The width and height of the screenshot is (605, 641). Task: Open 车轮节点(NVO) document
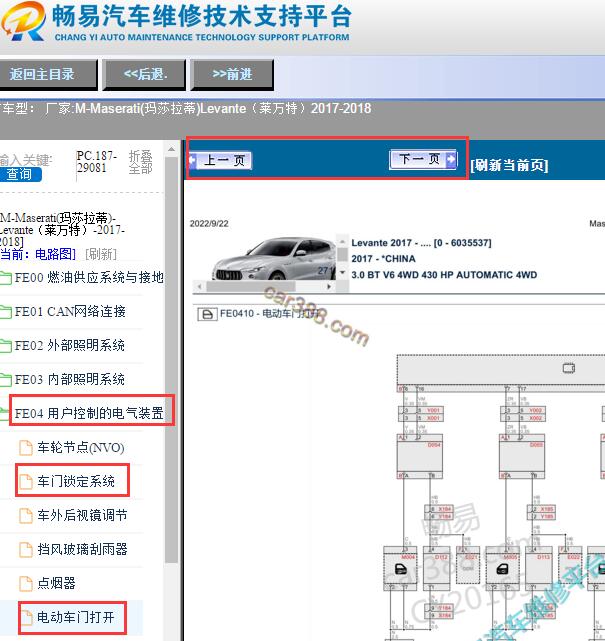(x=81, y=448)
